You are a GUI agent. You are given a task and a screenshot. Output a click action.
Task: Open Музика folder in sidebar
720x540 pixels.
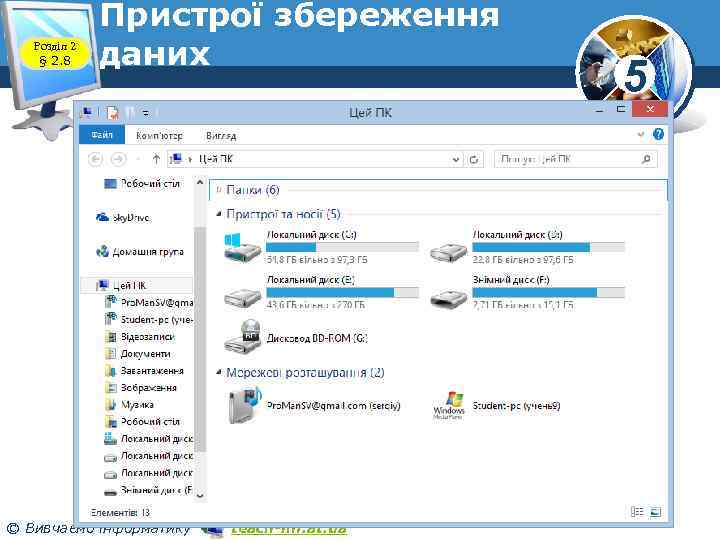129,405
